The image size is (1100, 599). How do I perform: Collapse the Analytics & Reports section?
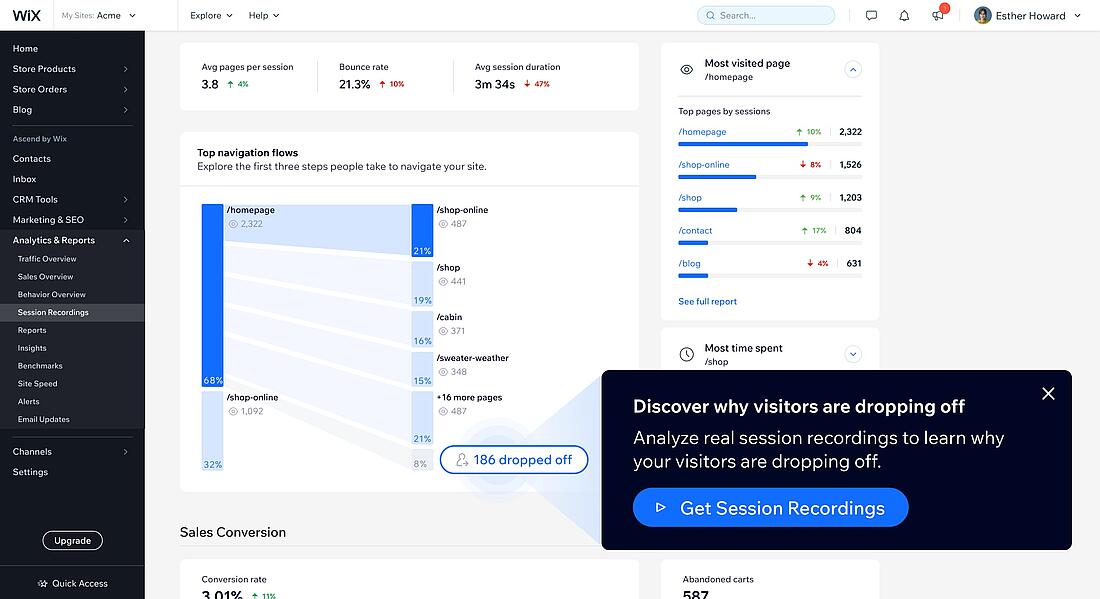126,241
